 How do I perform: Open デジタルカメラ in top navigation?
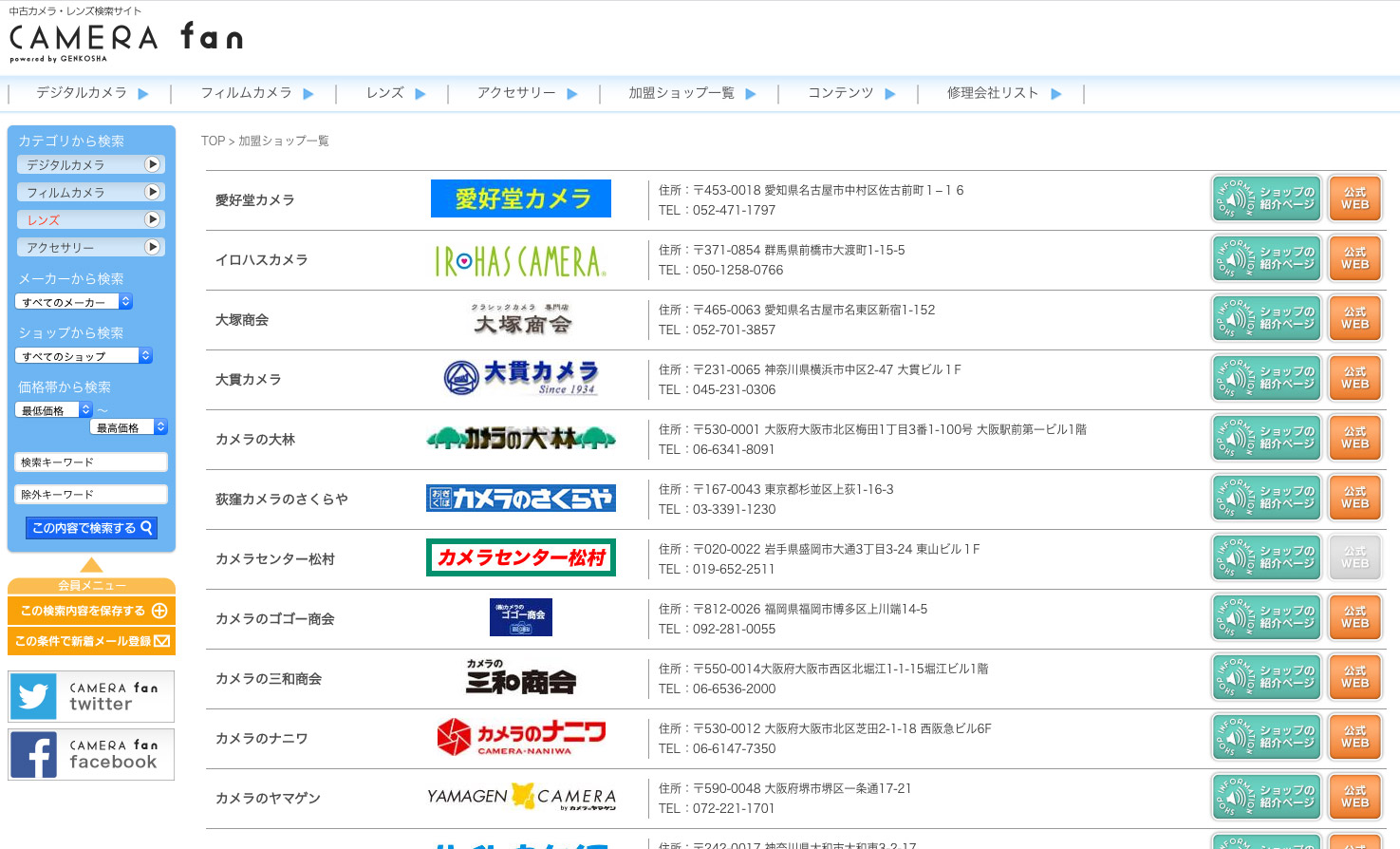(92, 93)
